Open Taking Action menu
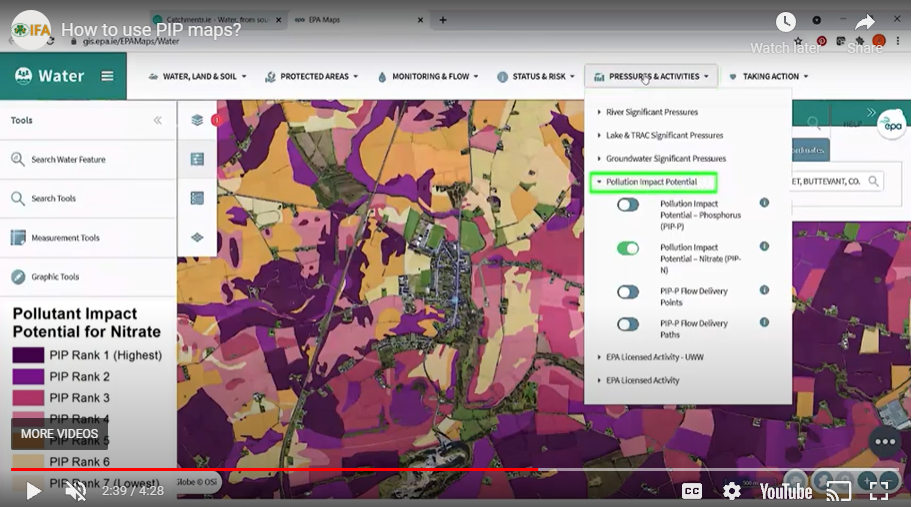This screenshot has width=912, height=507. (x=768, y=76)
